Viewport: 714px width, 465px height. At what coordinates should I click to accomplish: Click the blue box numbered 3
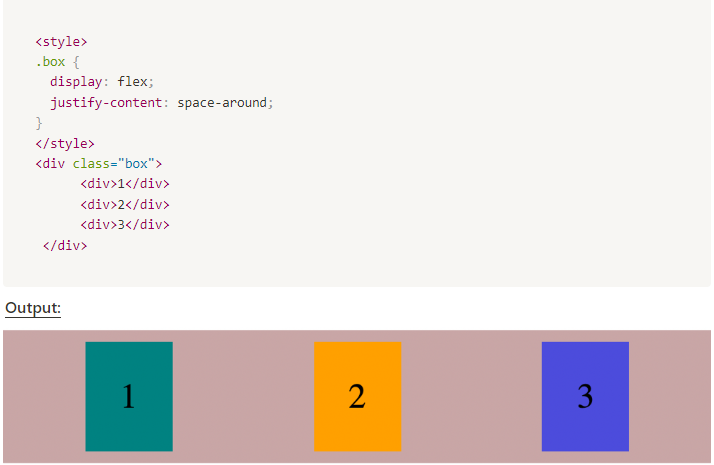pos(585,396)
